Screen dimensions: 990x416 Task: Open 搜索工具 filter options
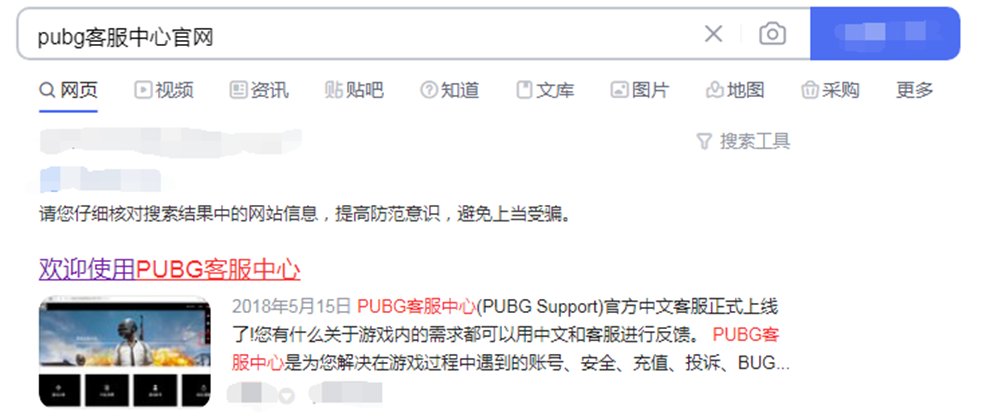[743, 141]
